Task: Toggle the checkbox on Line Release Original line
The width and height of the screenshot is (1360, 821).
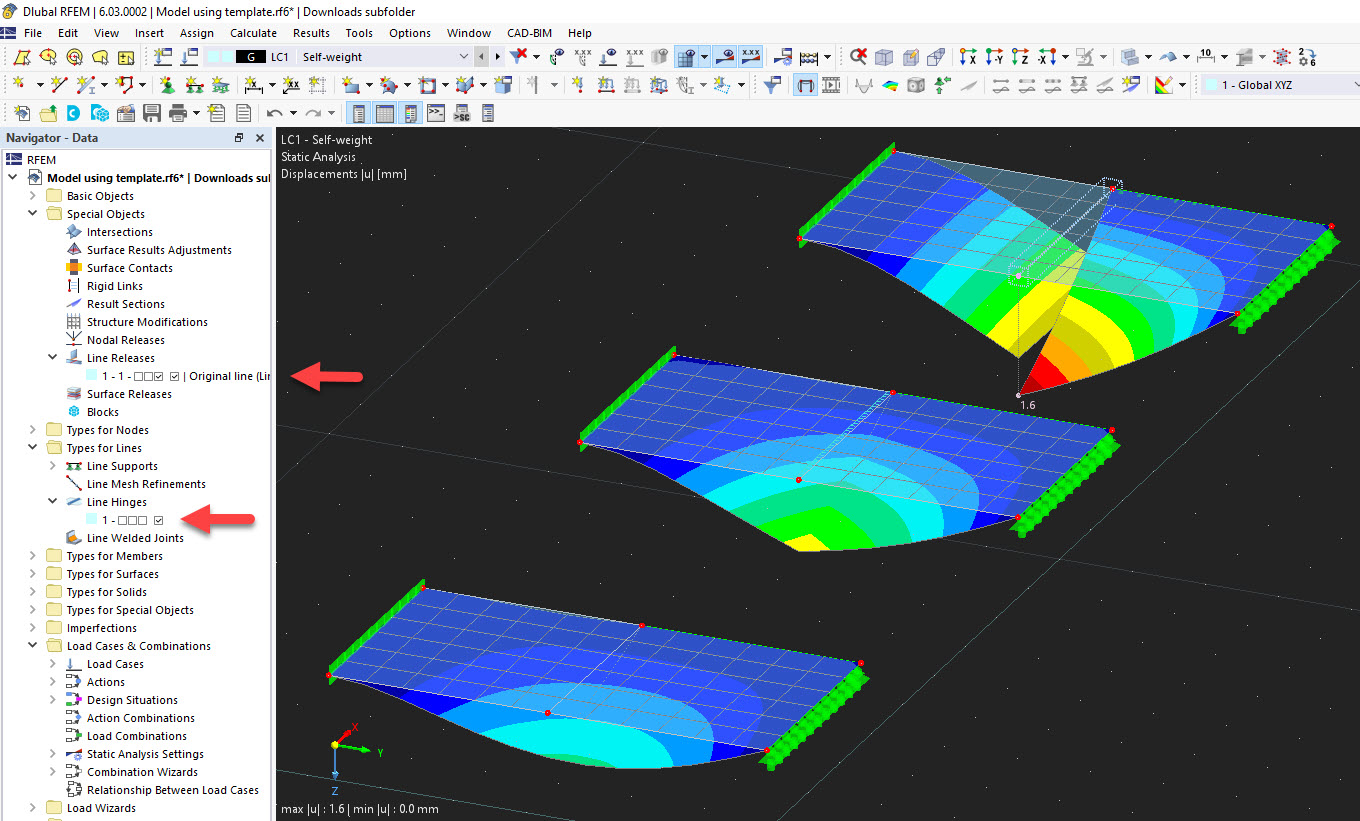Action: (x=175, y=378)
